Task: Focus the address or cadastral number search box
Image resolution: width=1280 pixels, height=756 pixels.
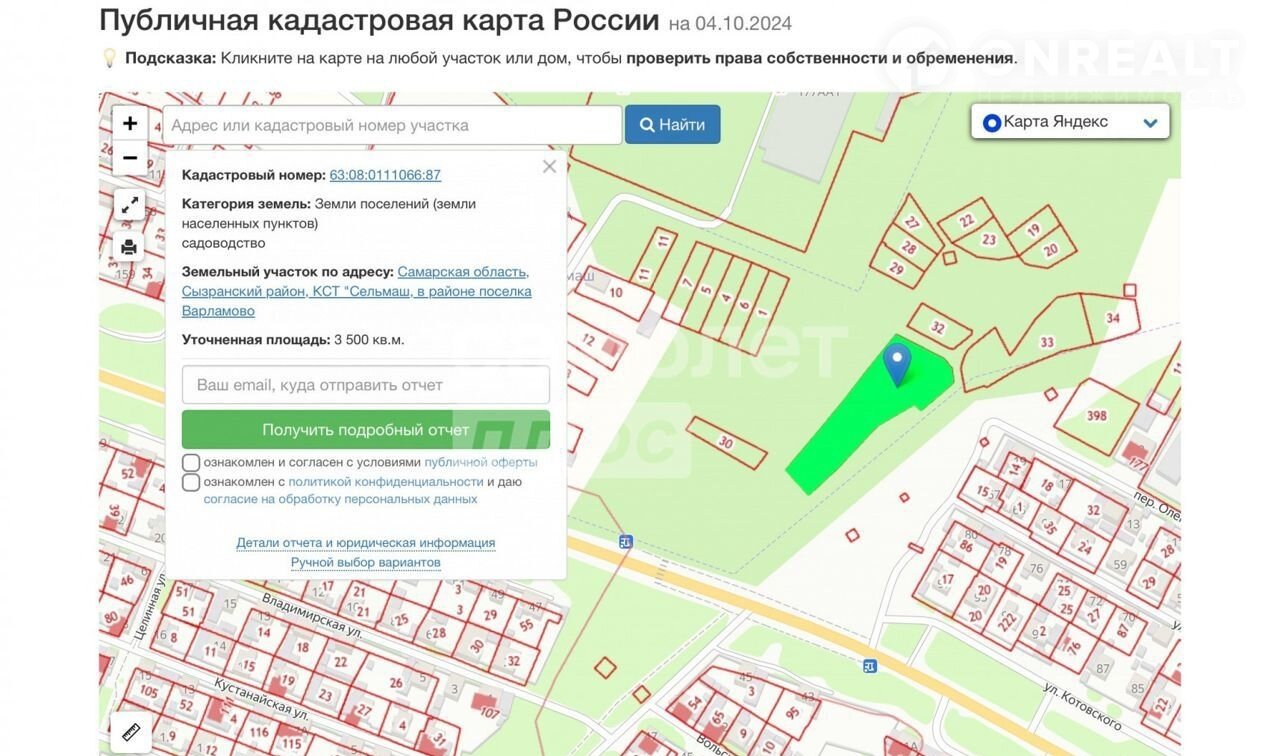Action: pyautogui.click(x=392, y=125)
